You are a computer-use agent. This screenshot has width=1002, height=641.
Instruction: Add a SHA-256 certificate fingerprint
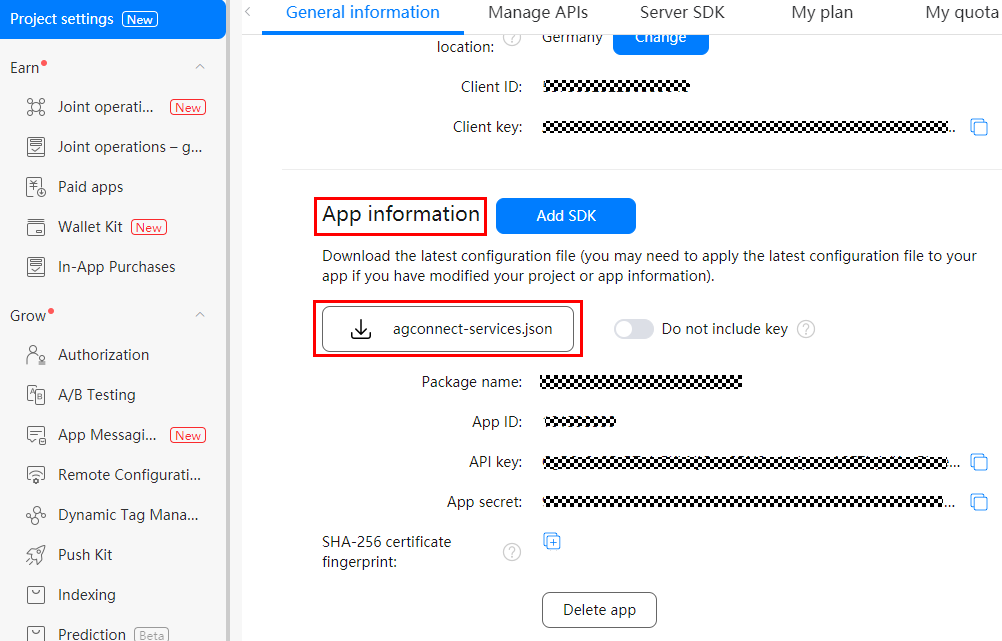coord(552,541)
